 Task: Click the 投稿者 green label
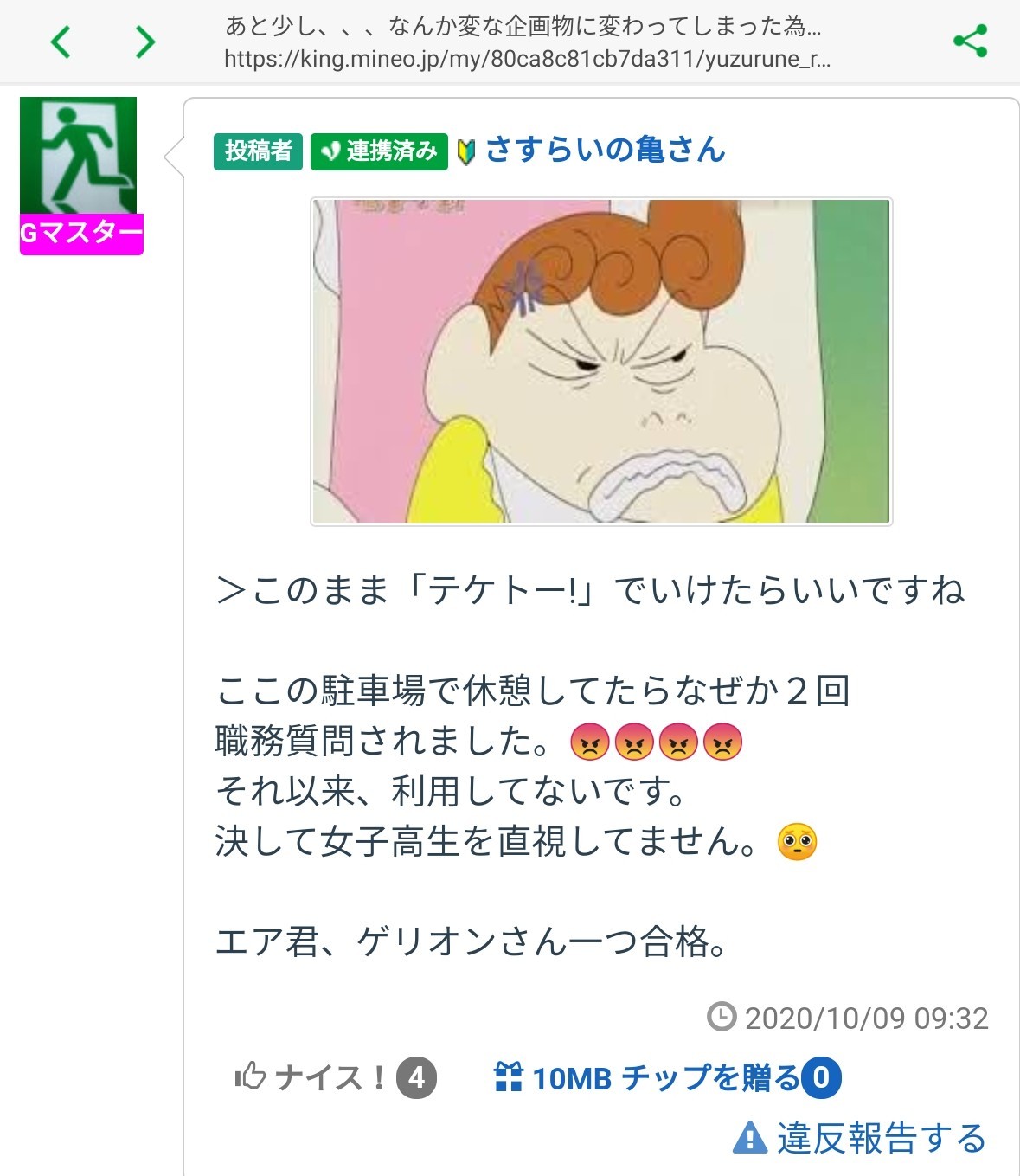[258, 151]
